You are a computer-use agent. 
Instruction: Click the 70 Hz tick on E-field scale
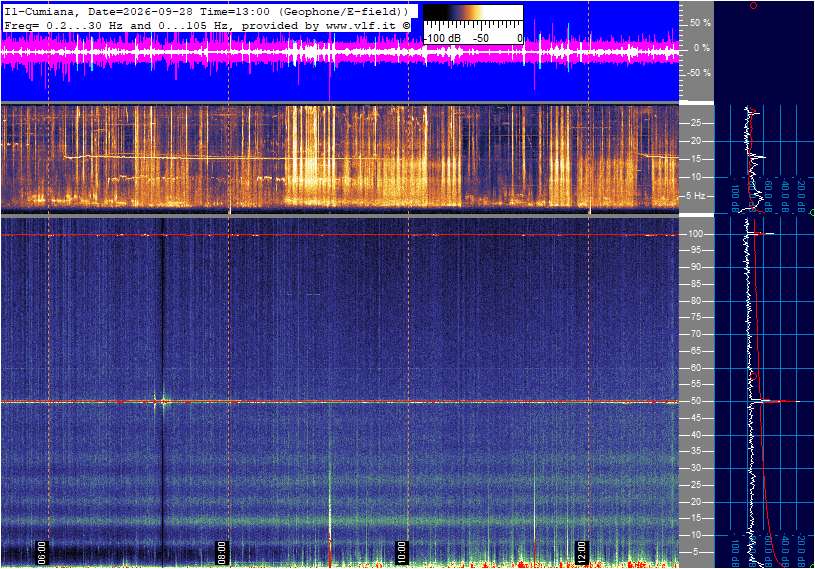[x=695, y=334]
